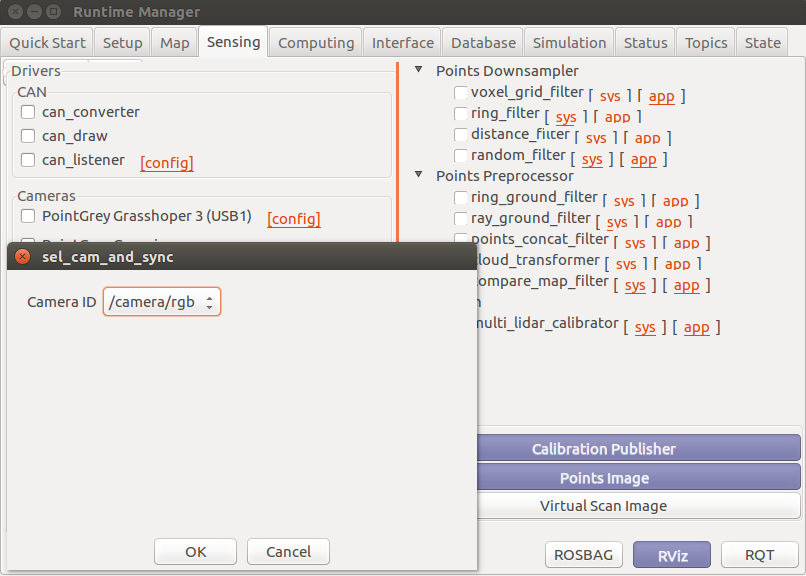Collapse the Points Preprocessor section

tap(419, 175)
